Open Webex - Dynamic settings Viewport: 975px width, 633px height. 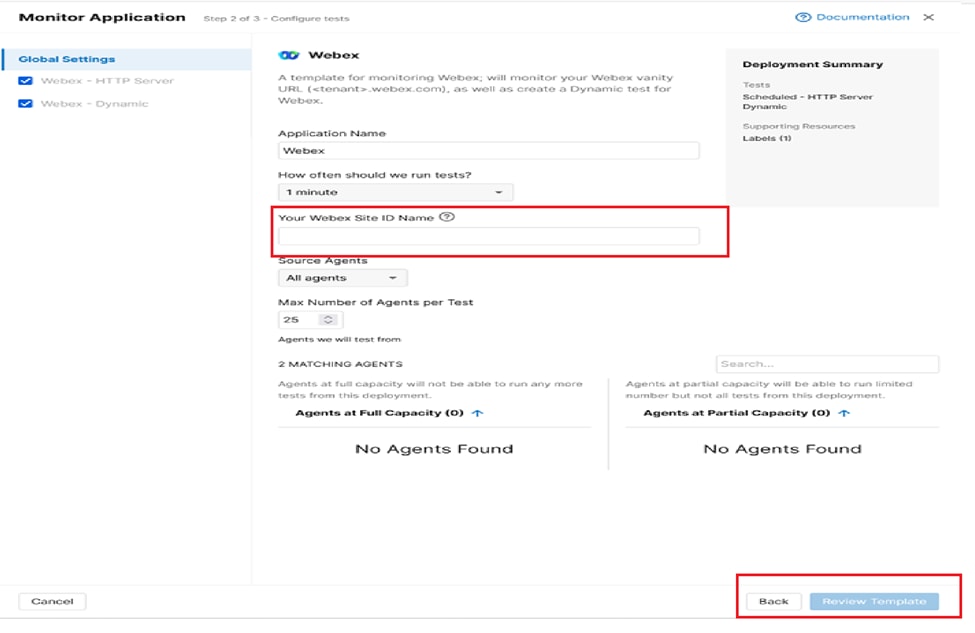pyautogui.click(x=95, y=104)
